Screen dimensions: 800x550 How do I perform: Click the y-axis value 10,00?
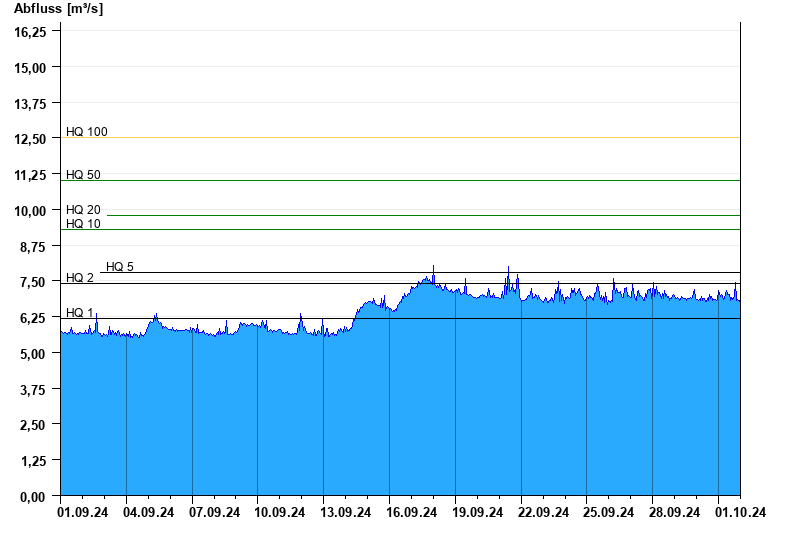[30, 211]
